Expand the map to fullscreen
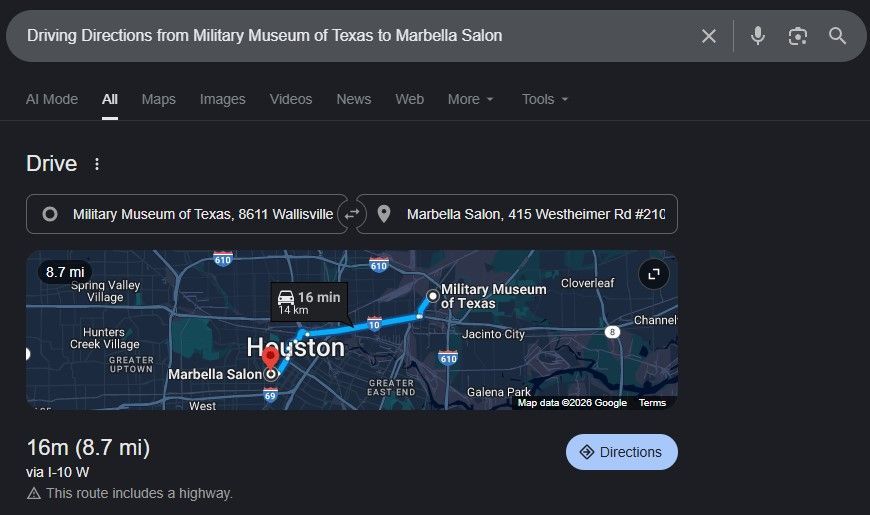The width and height of the screenshot is (870, 515). [x=654, y=273]
